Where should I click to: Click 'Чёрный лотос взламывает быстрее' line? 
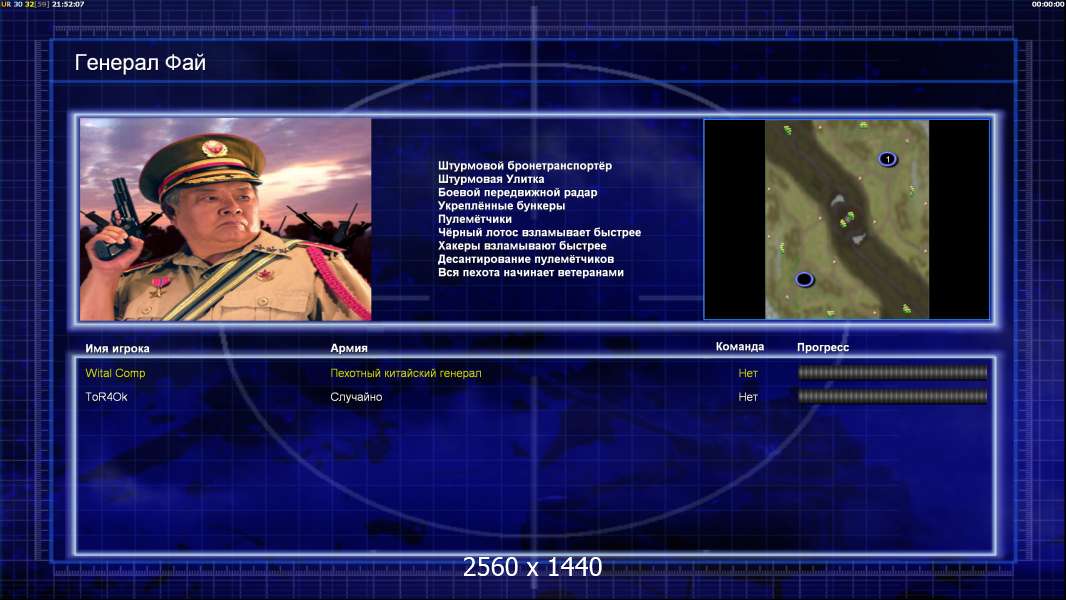(x=539, y=232)
